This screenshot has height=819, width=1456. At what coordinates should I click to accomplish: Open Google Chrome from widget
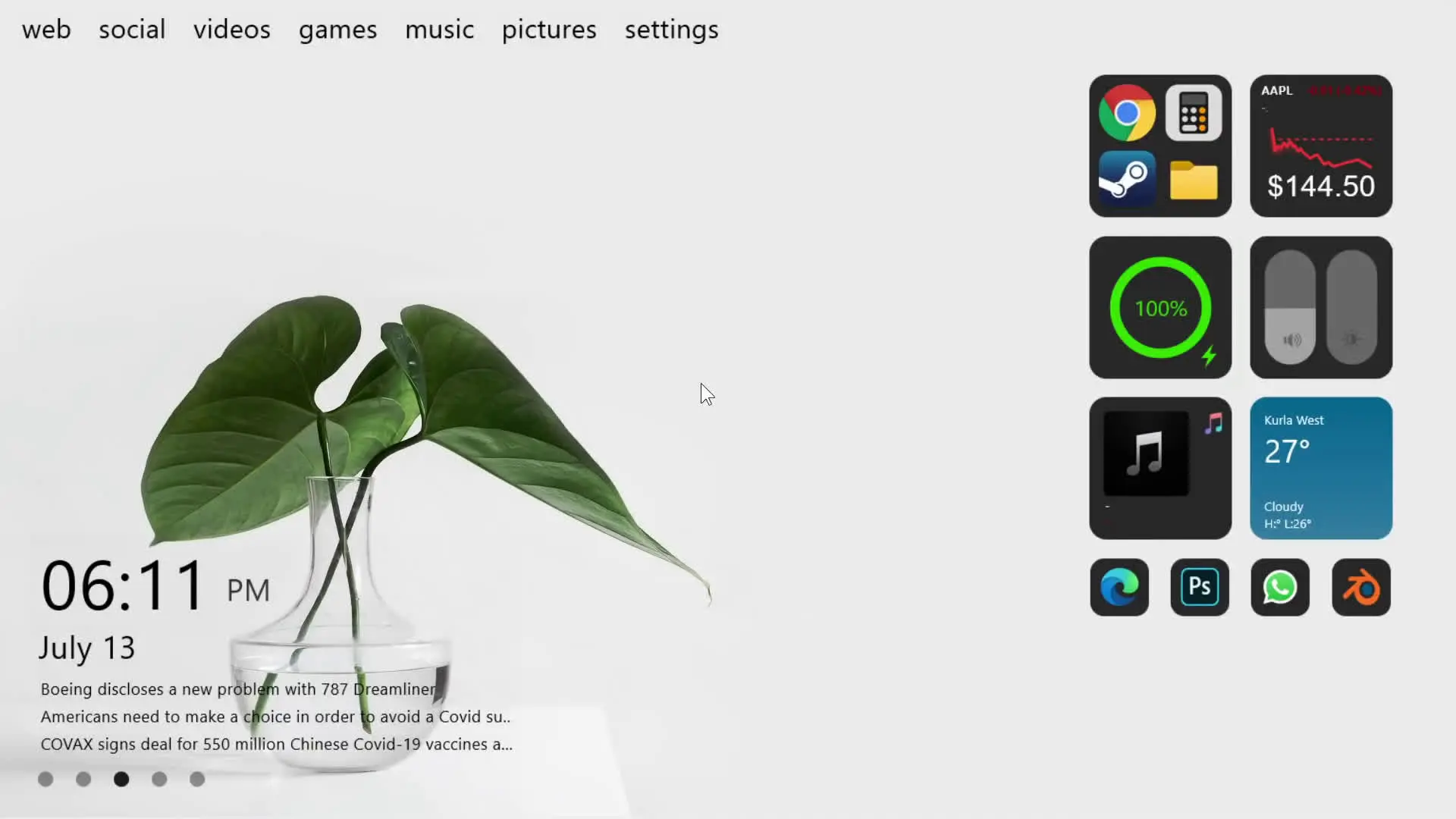point(1127,113)
